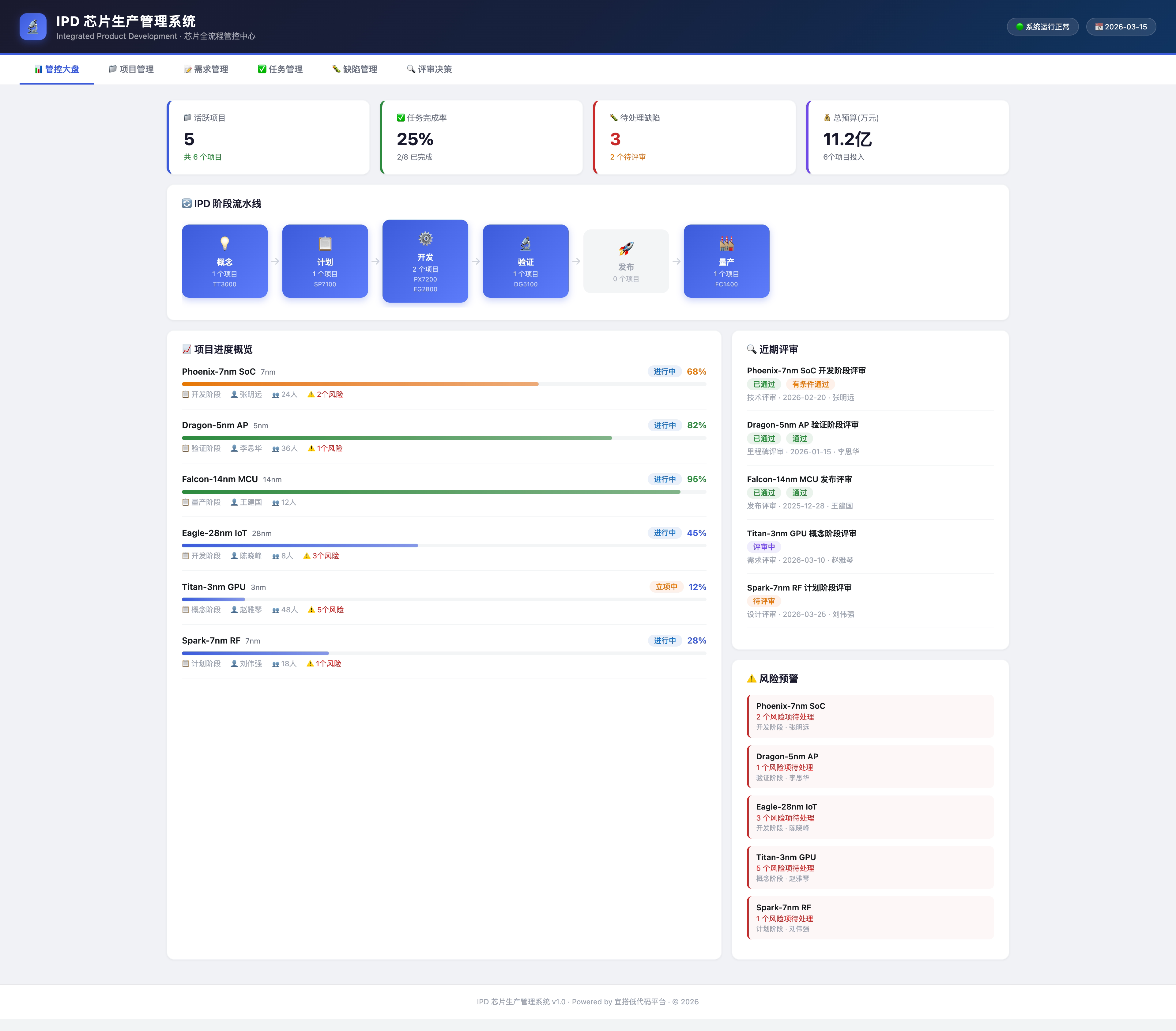Go to the 评审决策 tab
Screen dimensions: 1176x1031
point(429,69)
